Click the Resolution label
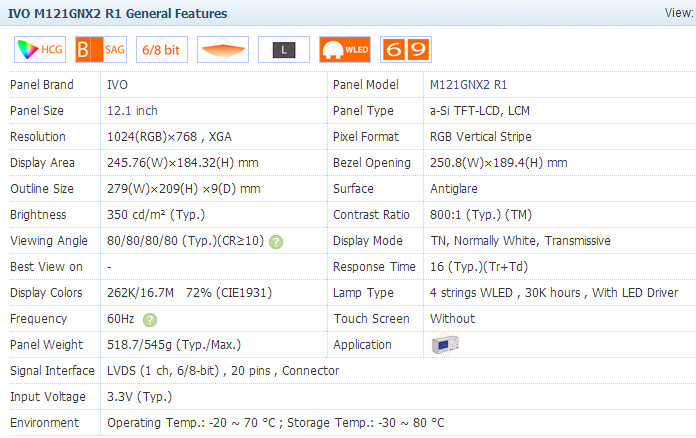Image resolution: width=696 pixels, height=438 pixels. tap(38, 137)
